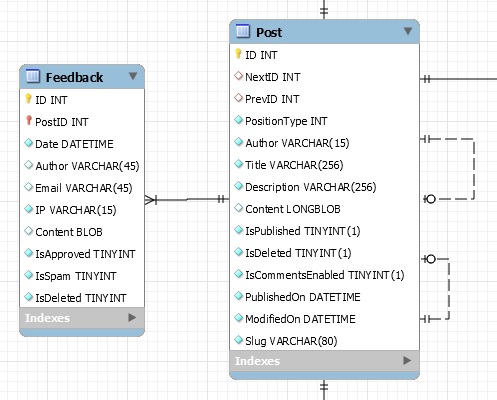Click the hollow diamond beside Content LONGBLOB
Image resolution: width=497 pixels, height=400 pixels.
[238, 208]
